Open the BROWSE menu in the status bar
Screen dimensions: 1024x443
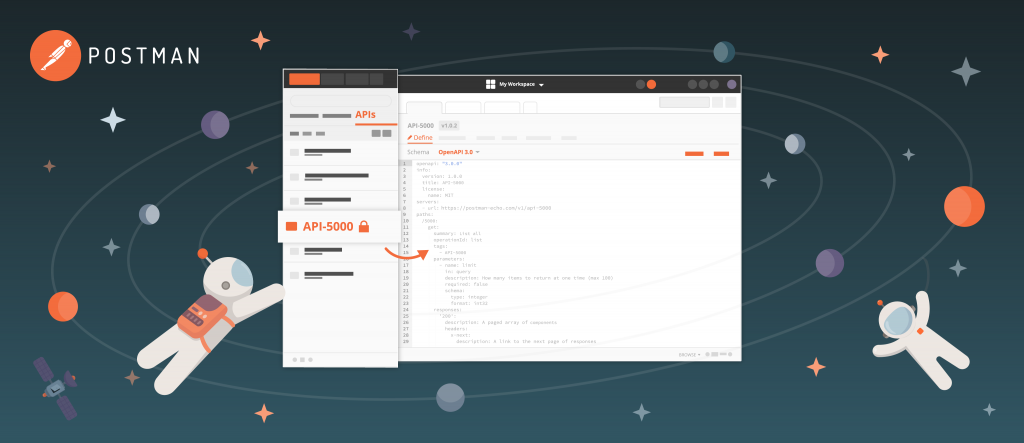(689, 354)
